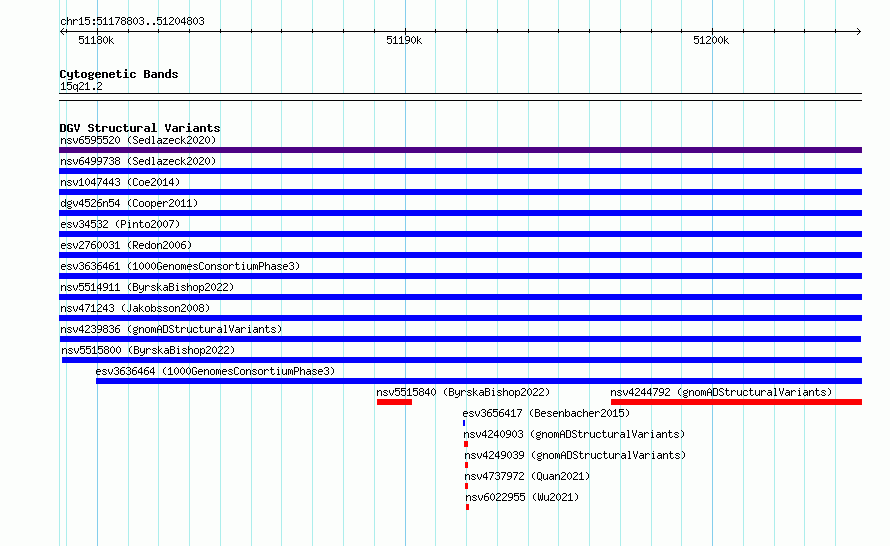890x546 pixels.
Task: Click the blue bar under dgv4526n54
Action: click(x=460, y=213)
